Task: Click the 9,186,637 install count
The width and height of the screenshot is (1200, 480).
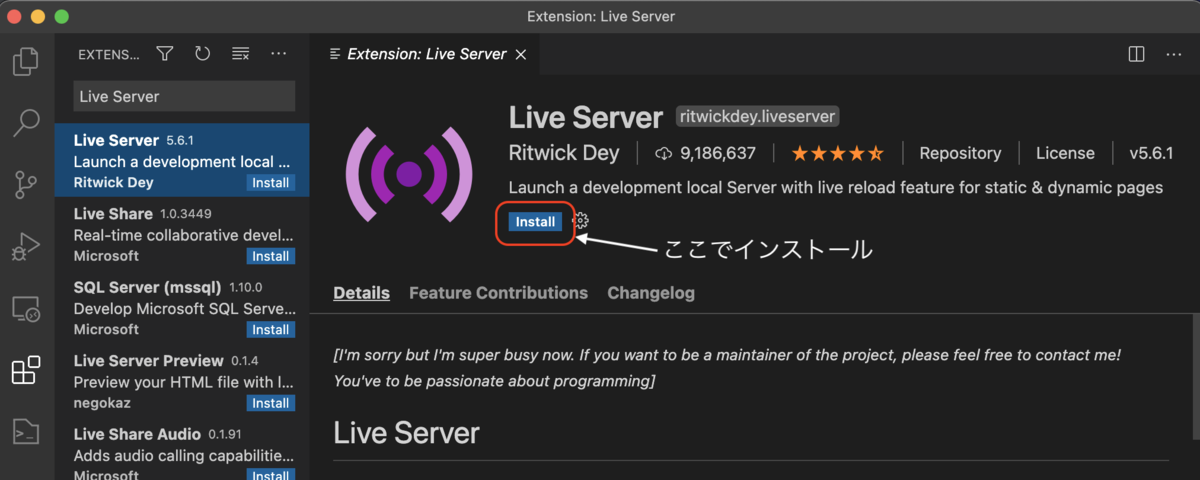Action: tap(718, 154)
